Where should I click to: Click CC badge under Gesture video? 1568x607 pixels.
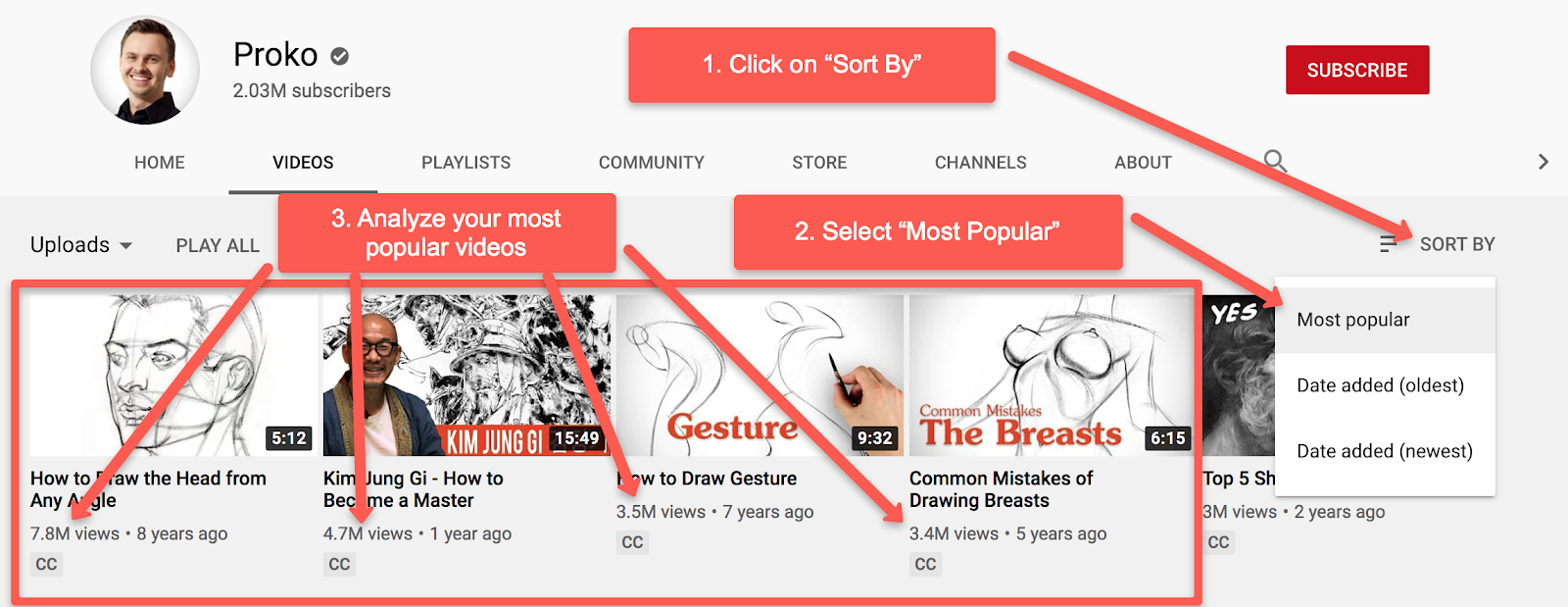pos(632,542)
